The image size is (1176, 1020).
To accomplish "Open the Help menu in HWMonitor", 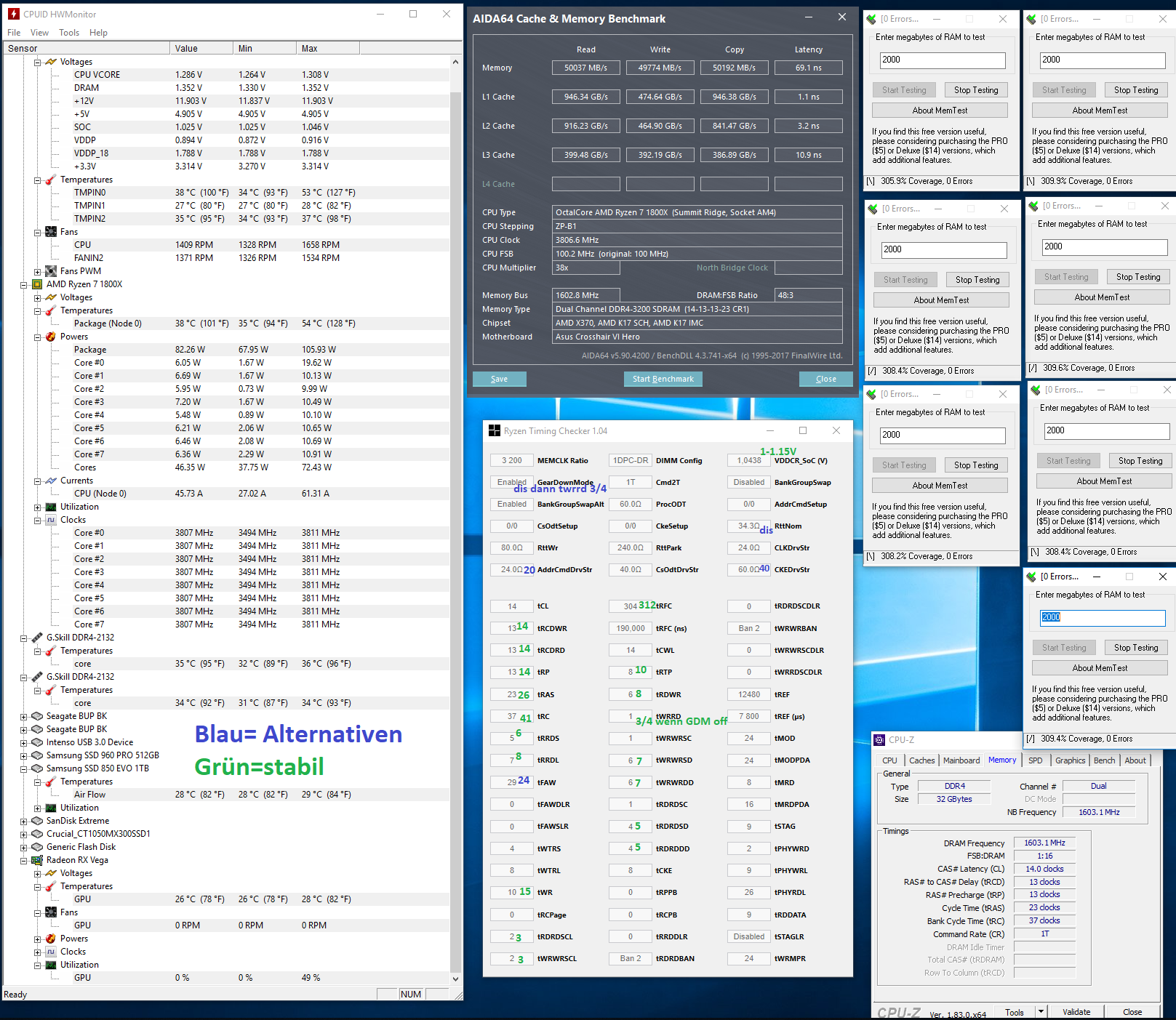I will pos(98,33).
